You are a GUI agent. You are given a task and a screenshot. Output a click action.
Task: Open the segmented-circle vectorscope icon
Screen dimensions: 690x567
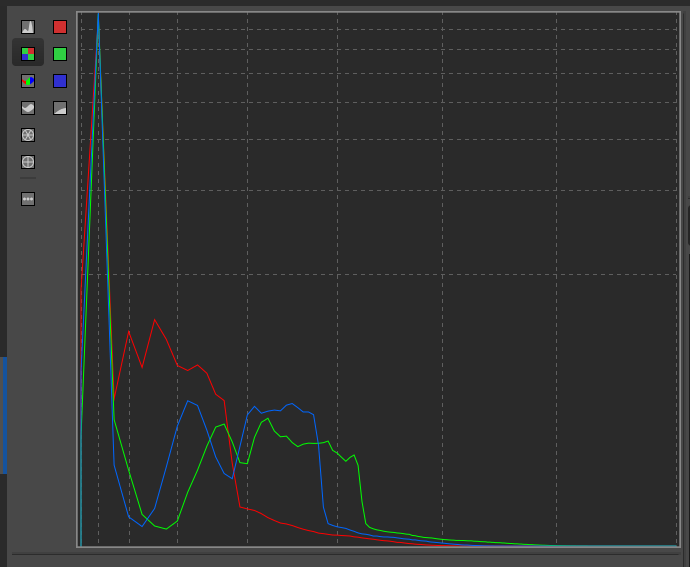pos(28,135)
